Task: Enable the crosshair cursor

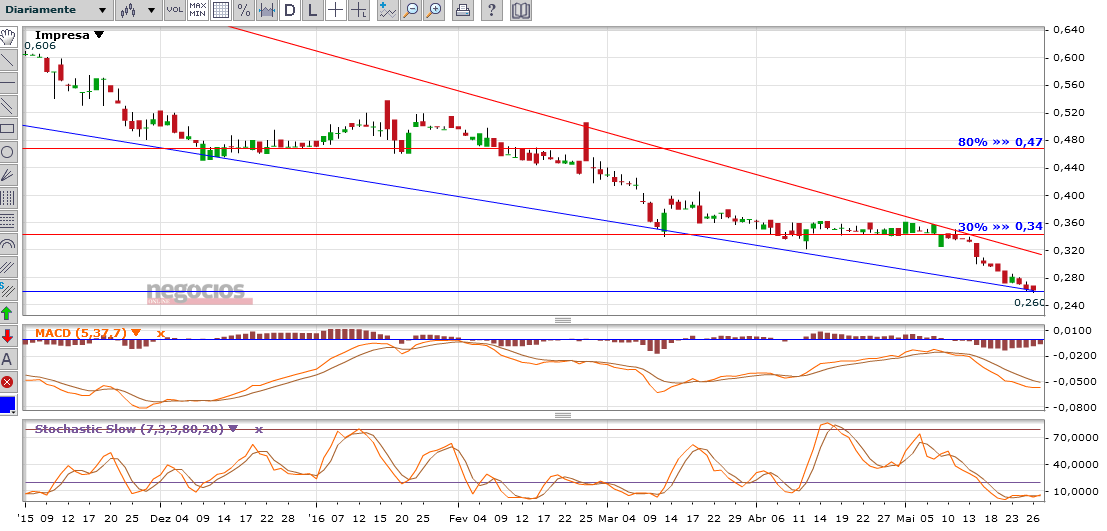Action: (336, 10)
